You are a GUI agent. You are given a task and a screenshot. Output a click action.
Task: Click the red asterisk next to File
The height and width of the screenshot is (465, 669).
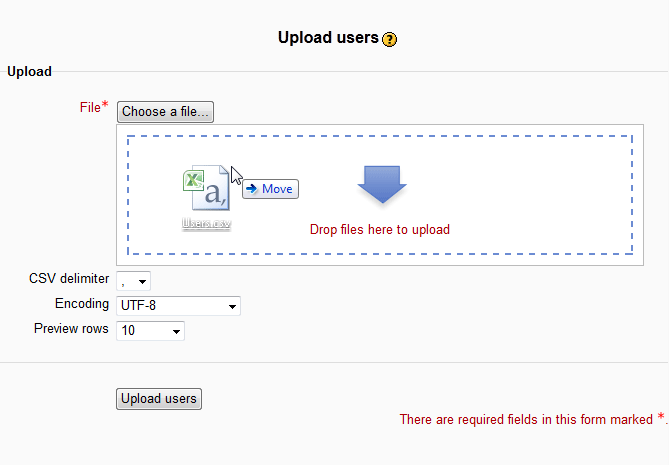point(105,105)
